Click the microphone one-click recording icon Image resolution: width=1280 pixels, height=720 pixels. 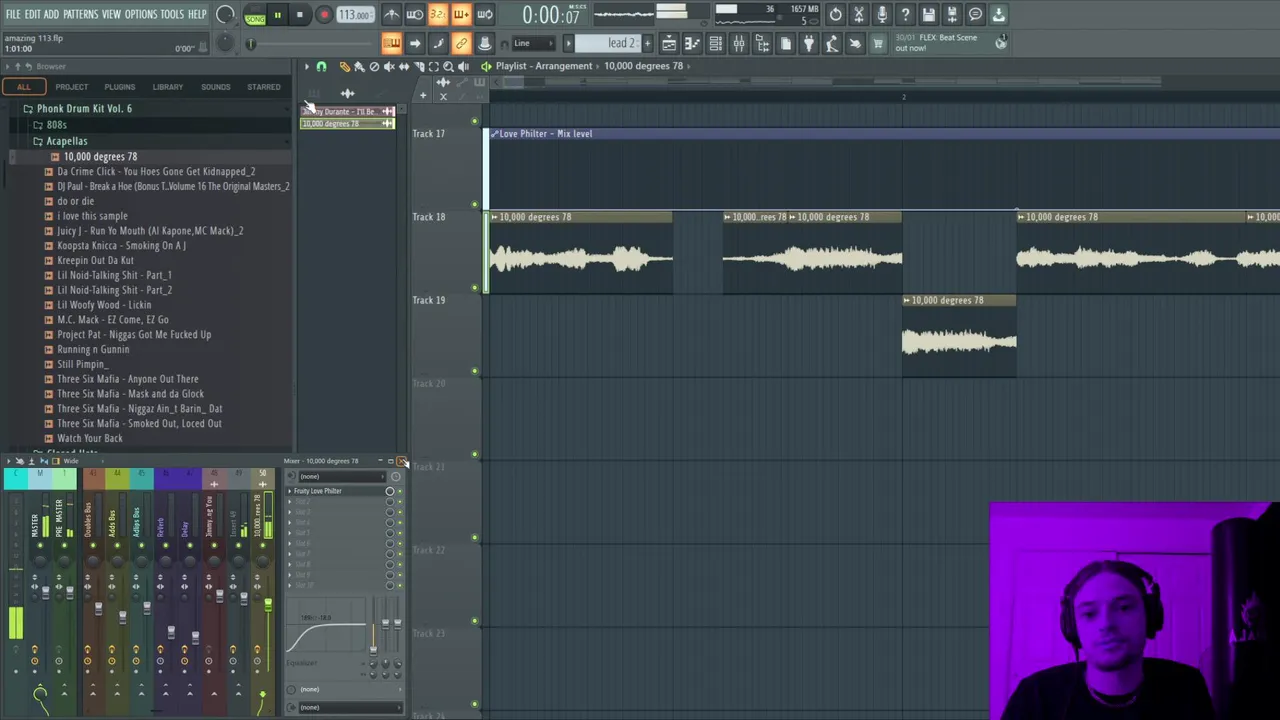pyautogui.click(x=882, y=15)
